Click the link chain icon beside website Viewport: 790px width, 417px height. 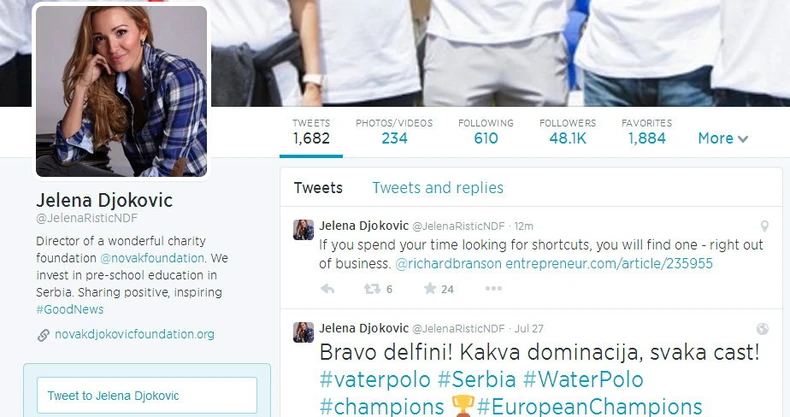(43, 335)
